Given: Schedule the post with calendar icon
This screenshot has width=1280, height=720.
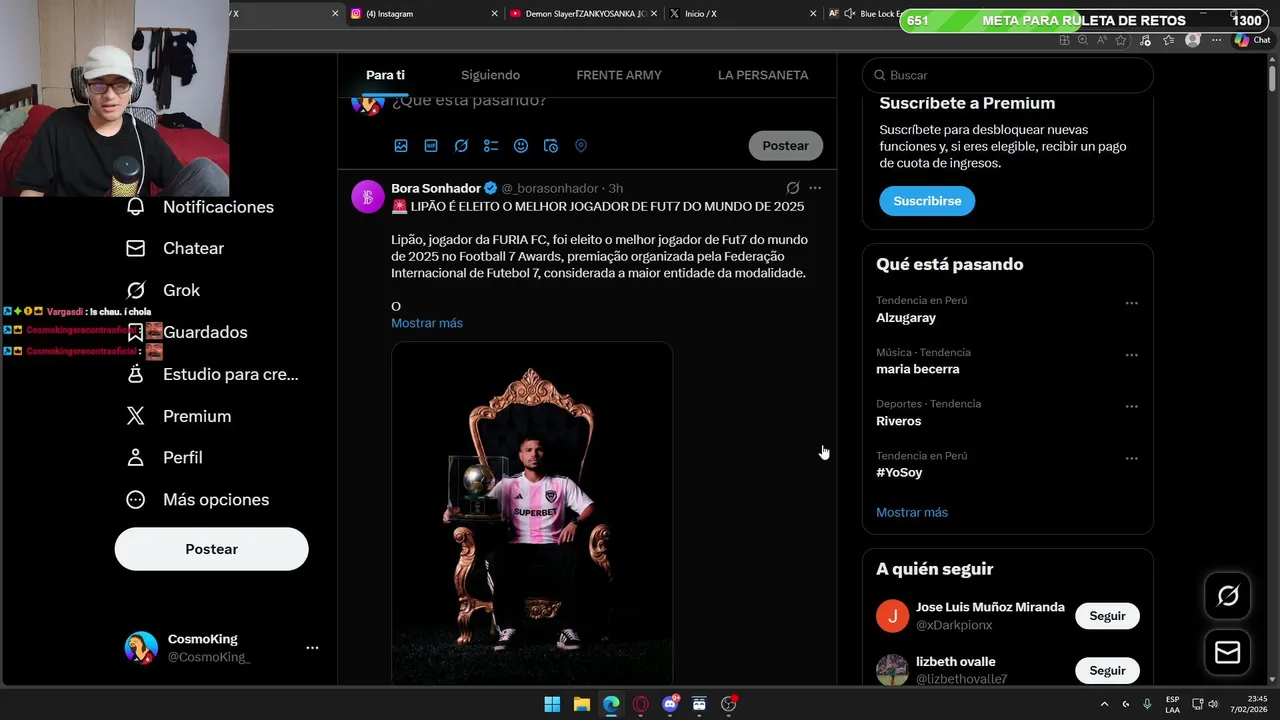Looking at the screenshot, I should click(x=551, y=146).
